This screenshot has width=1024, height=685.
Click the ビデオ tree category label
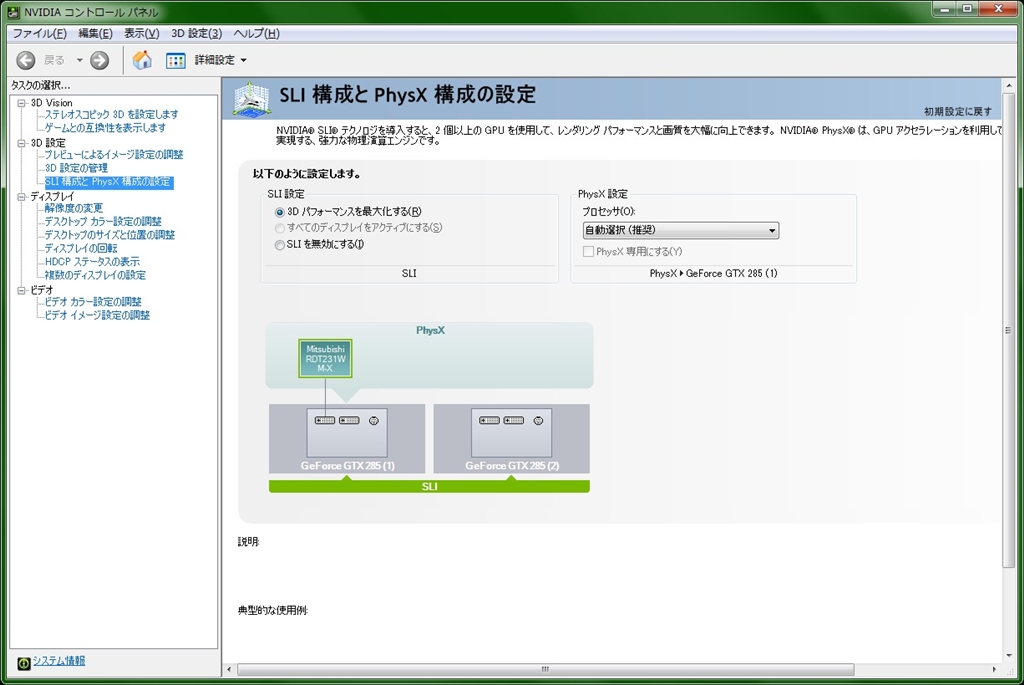click(x=42, y=290)
